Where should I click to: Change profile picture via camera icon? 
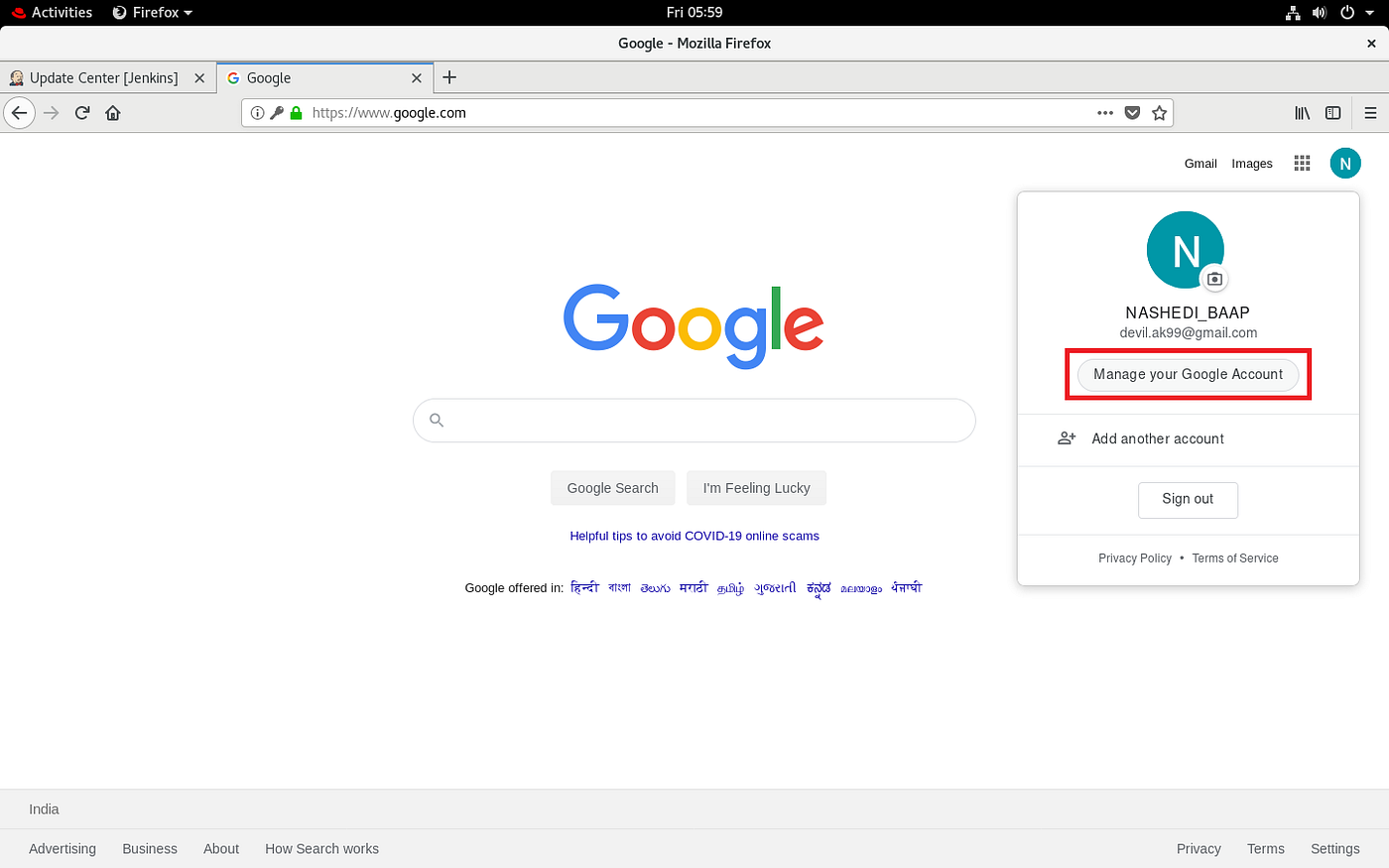1214,279
